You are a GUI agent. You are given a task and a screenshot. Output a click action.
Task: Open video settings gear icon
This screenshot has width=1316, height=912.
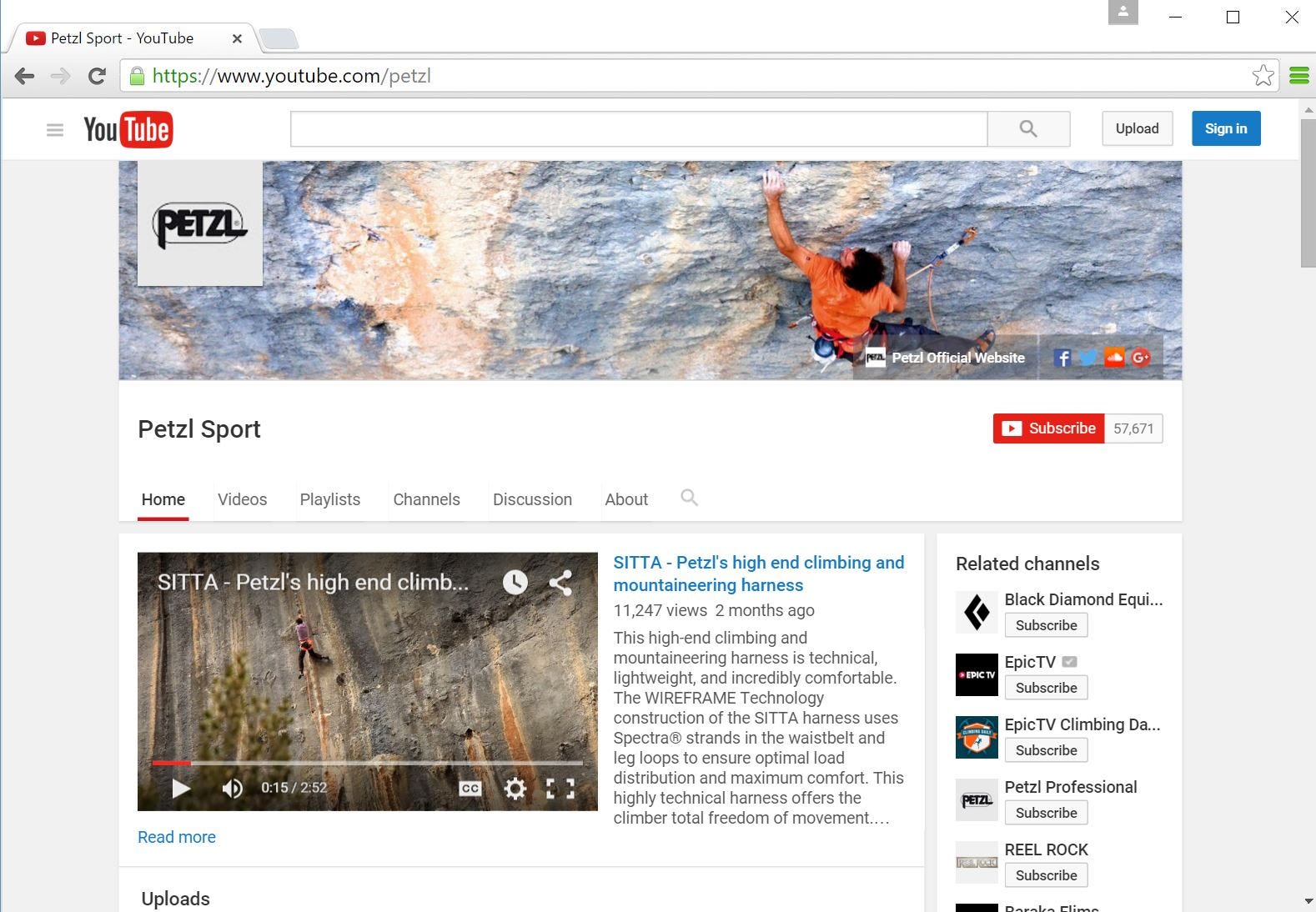[515, 788]
